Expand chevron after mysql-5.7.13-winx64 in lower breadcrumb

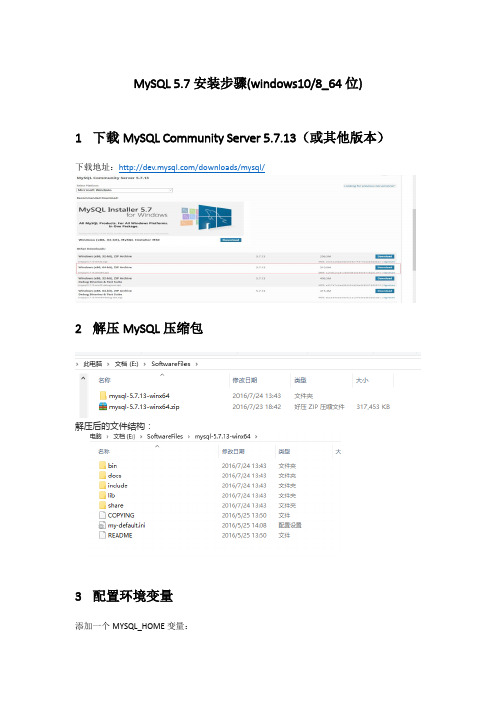(256, 436)
